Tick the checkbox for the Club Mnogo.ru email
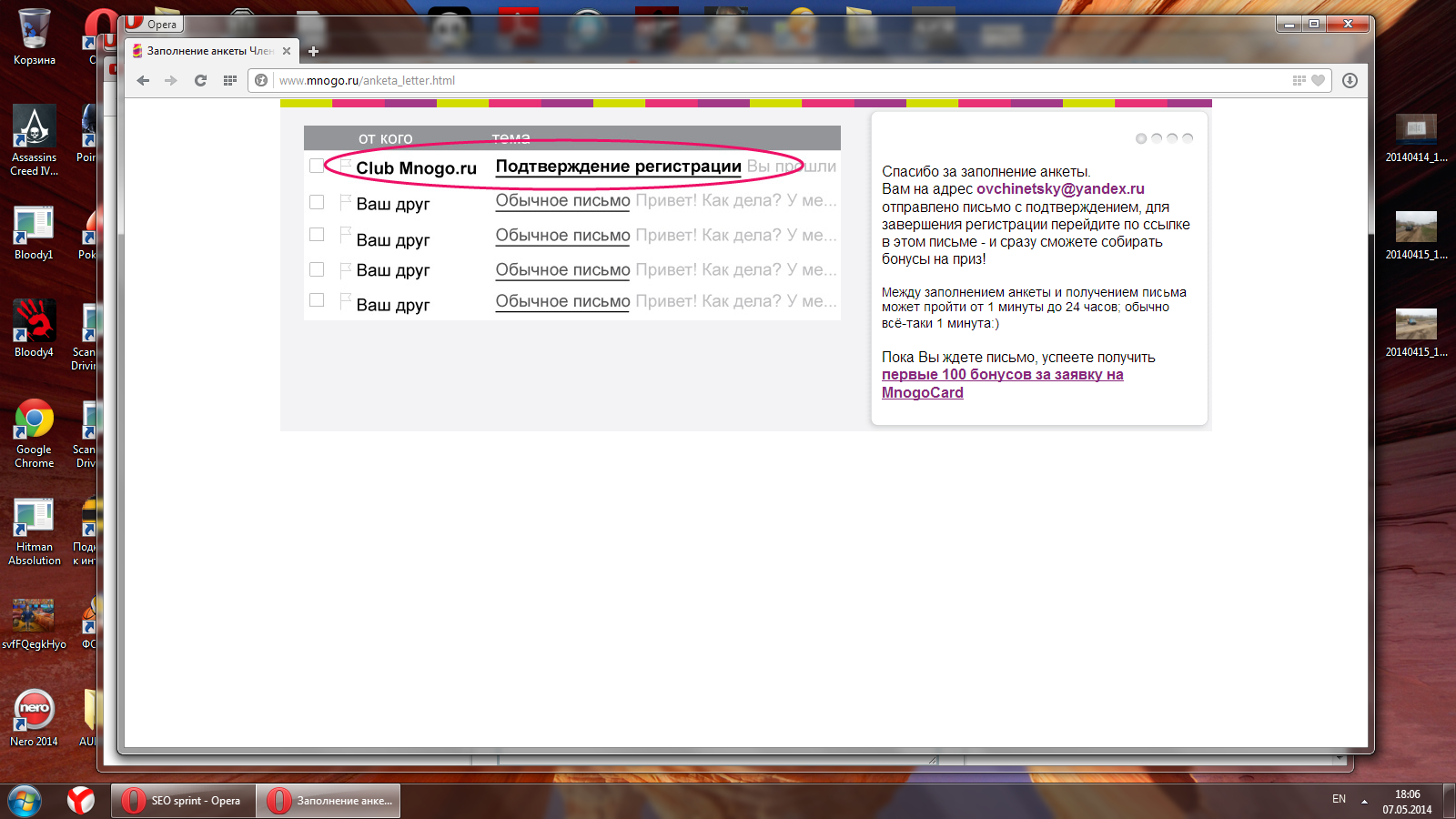 coord(317,166)
